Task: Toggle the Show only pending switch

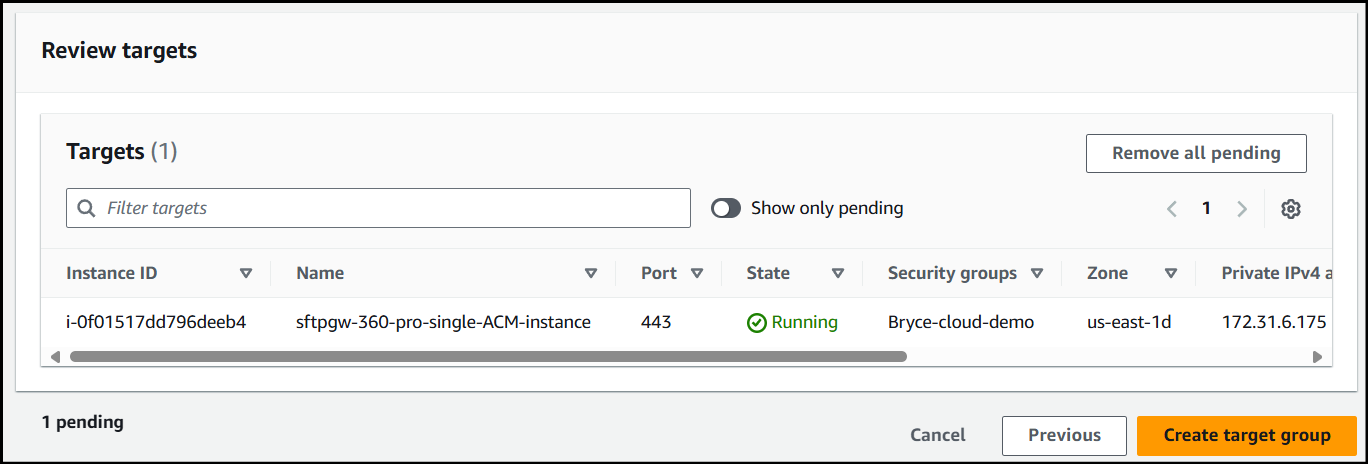Action: tap(726, 208)
